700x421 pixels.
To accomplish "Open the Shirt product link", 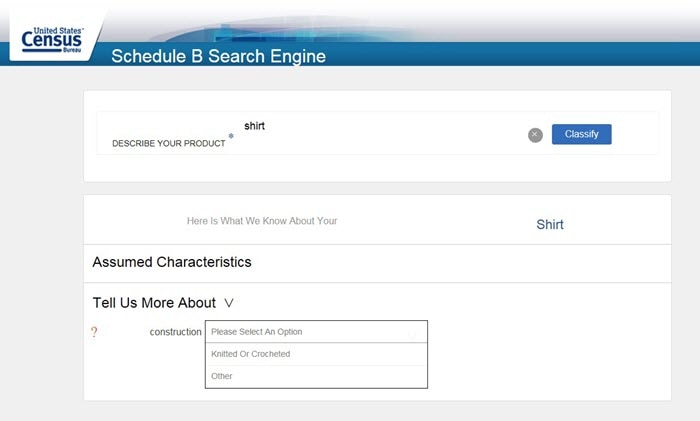I will (550, 224).
